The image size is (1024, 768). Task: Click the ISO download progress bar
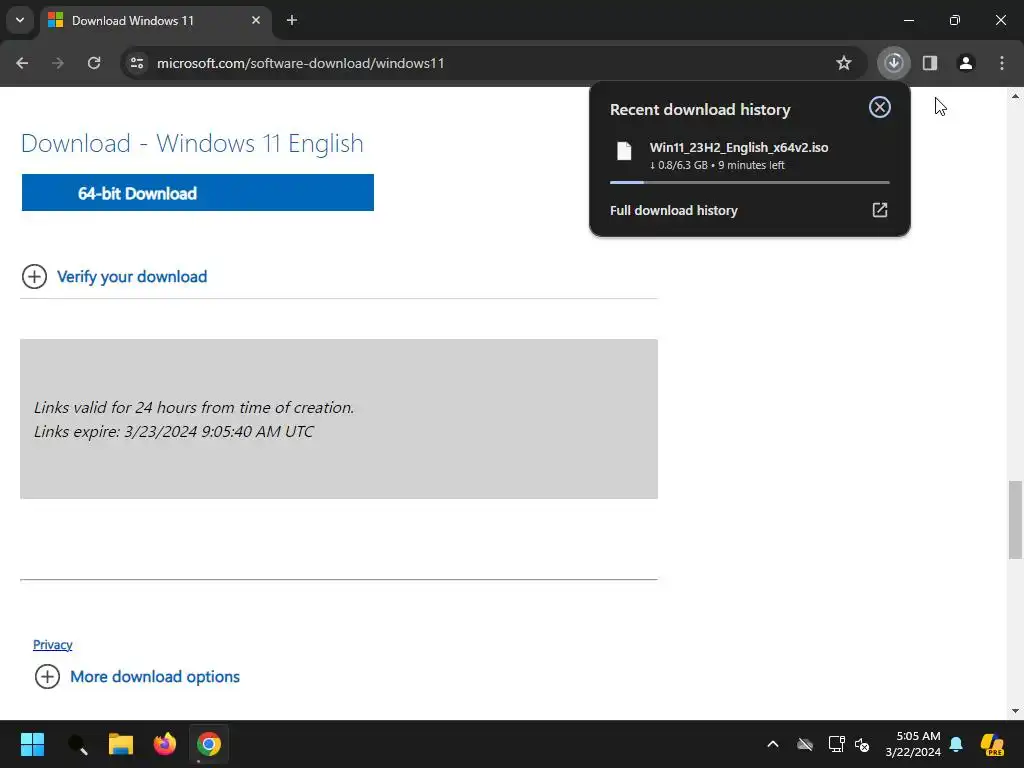pyautogui.click(x=750, y=182)
